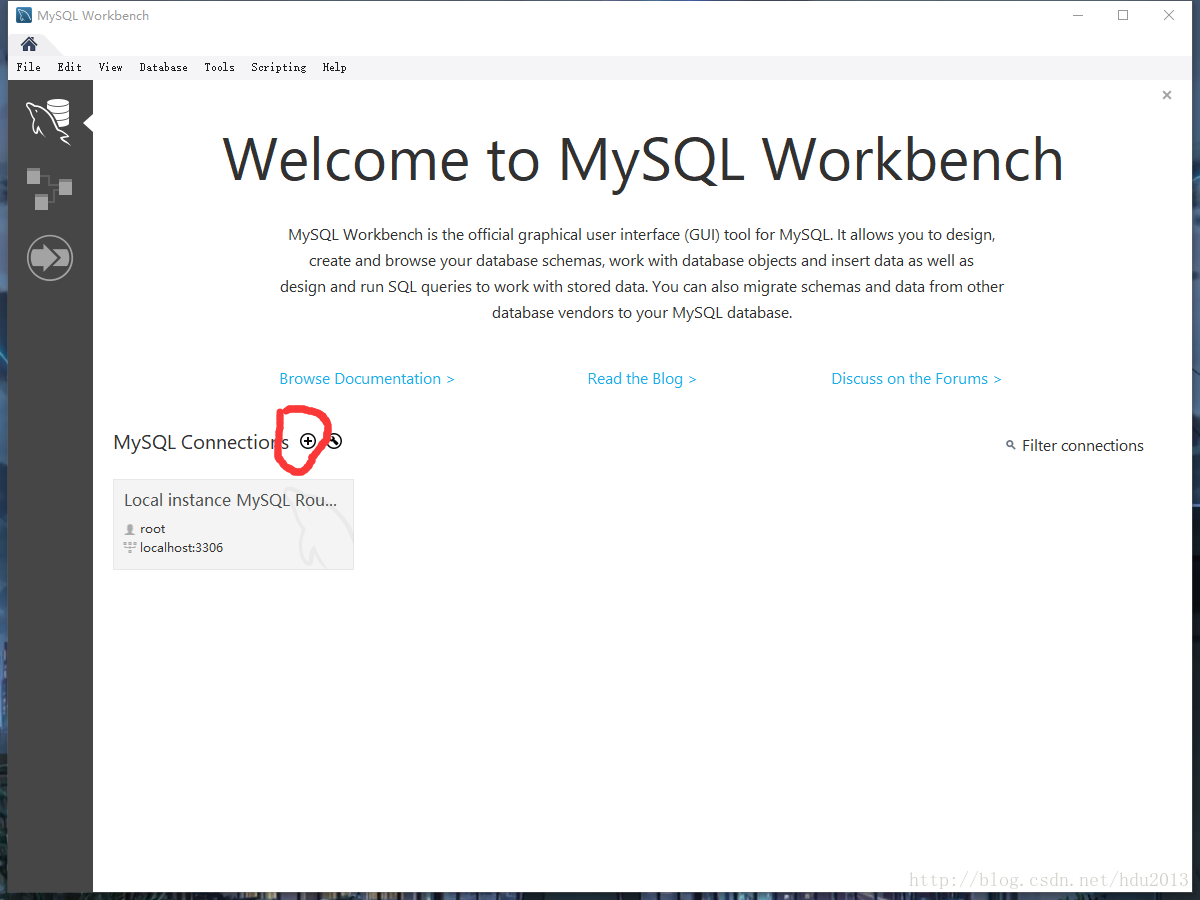Click the root user text on connection tile
The image size is (1200, 900).
pos(153,529)
